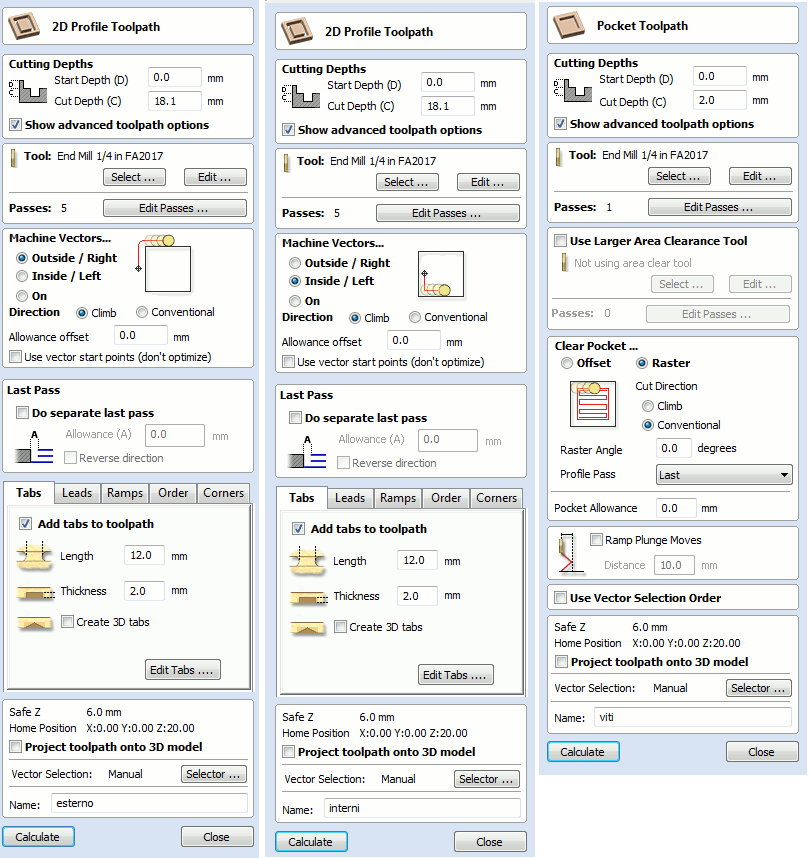Click the outside machining preview diagram in esterno panel
The image size is (810, 858).
tap(165, 264)
